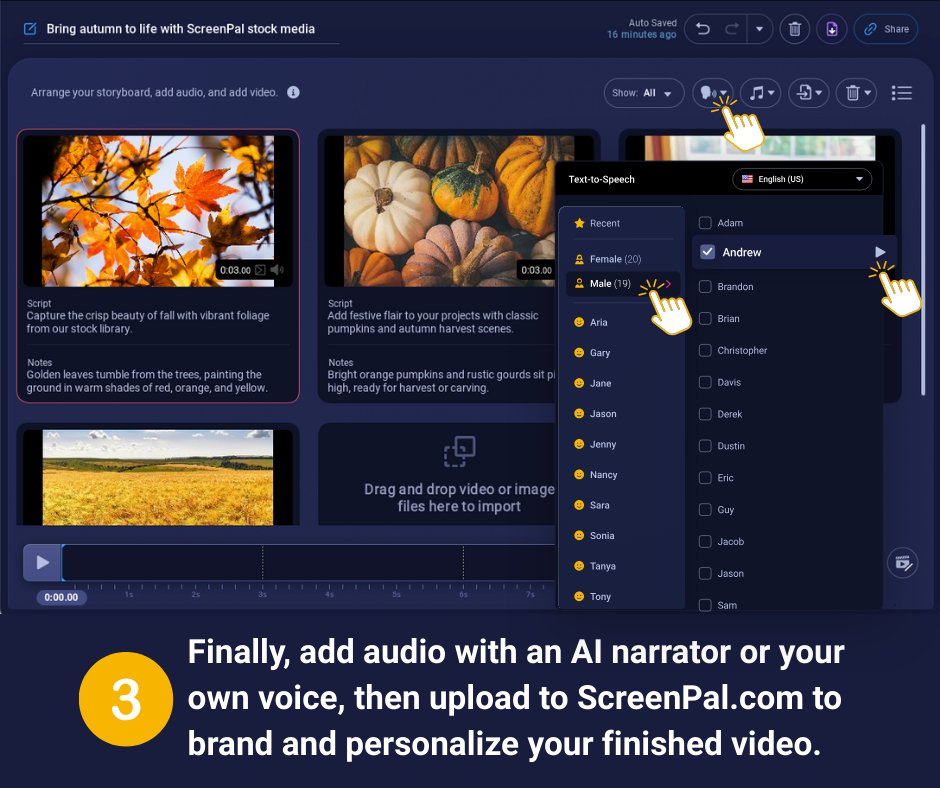
Task: Check the Dustin voice checkbox
Action: pyautogui.click(x=706, y=446)
